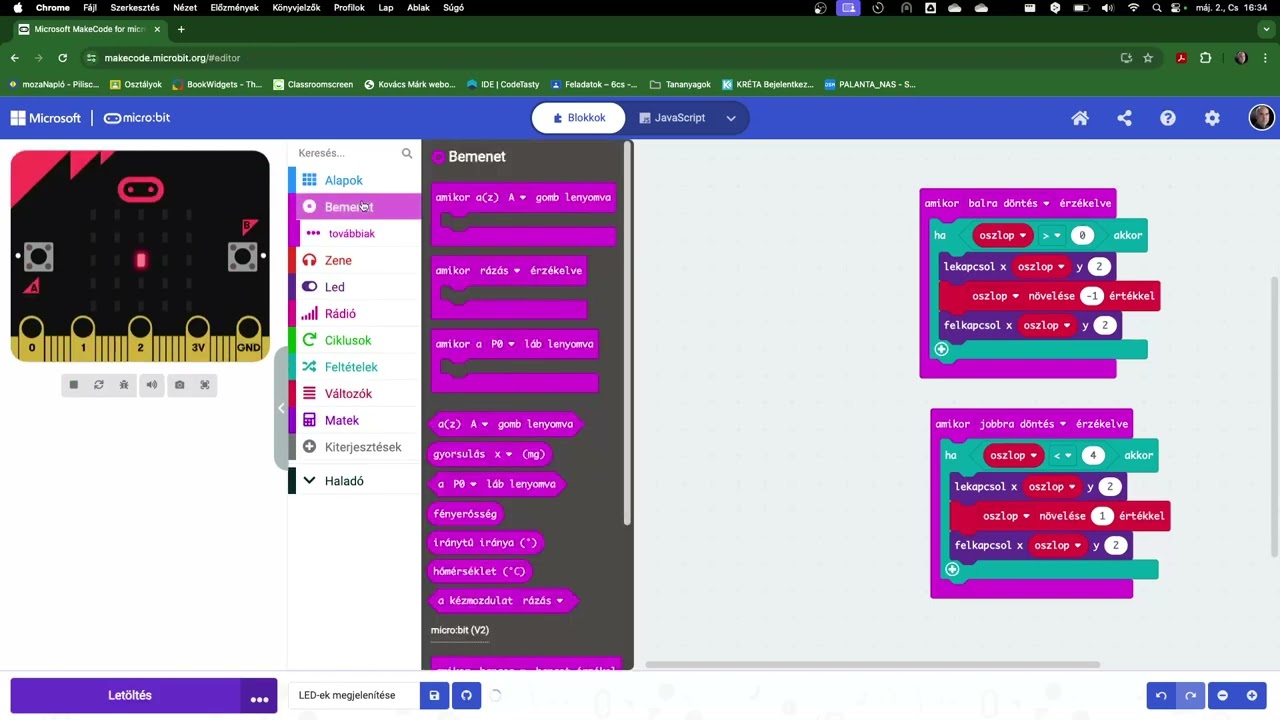Viewport: 1280px width, 720px height.
Task: Click the project name field LED-ek megjelenítése
Action: coord(354,695)
